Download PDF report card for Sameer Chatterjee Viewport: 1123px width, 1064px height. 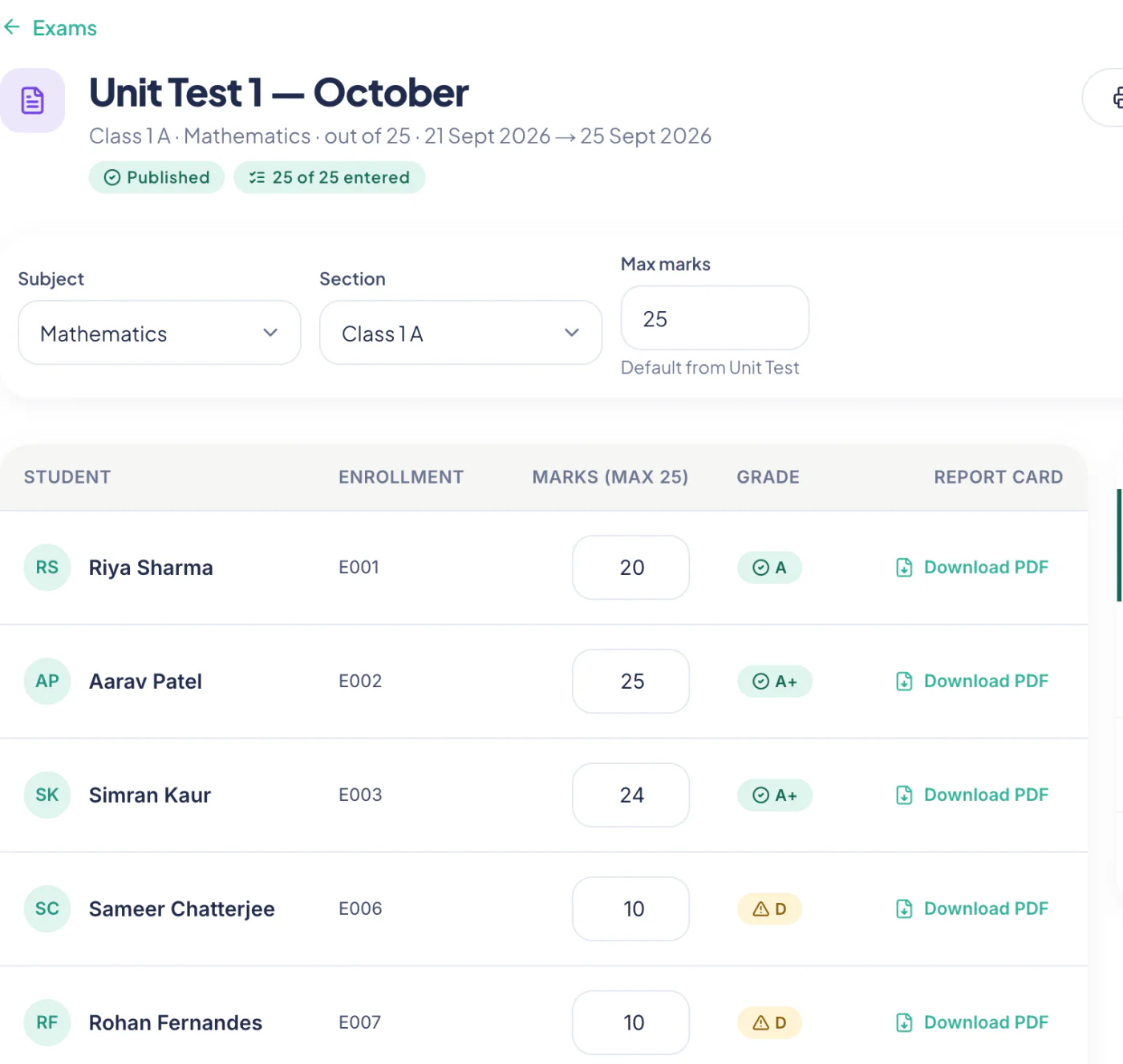pos(972,909)
